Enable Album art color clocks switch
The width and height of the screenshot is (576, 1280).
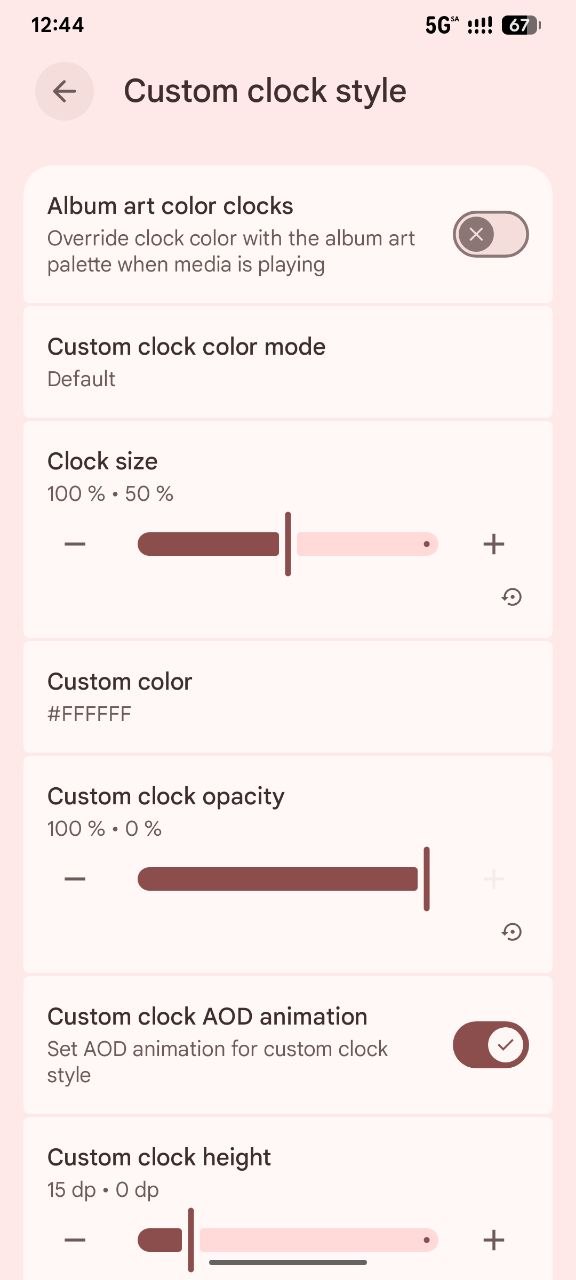(491, 234)
